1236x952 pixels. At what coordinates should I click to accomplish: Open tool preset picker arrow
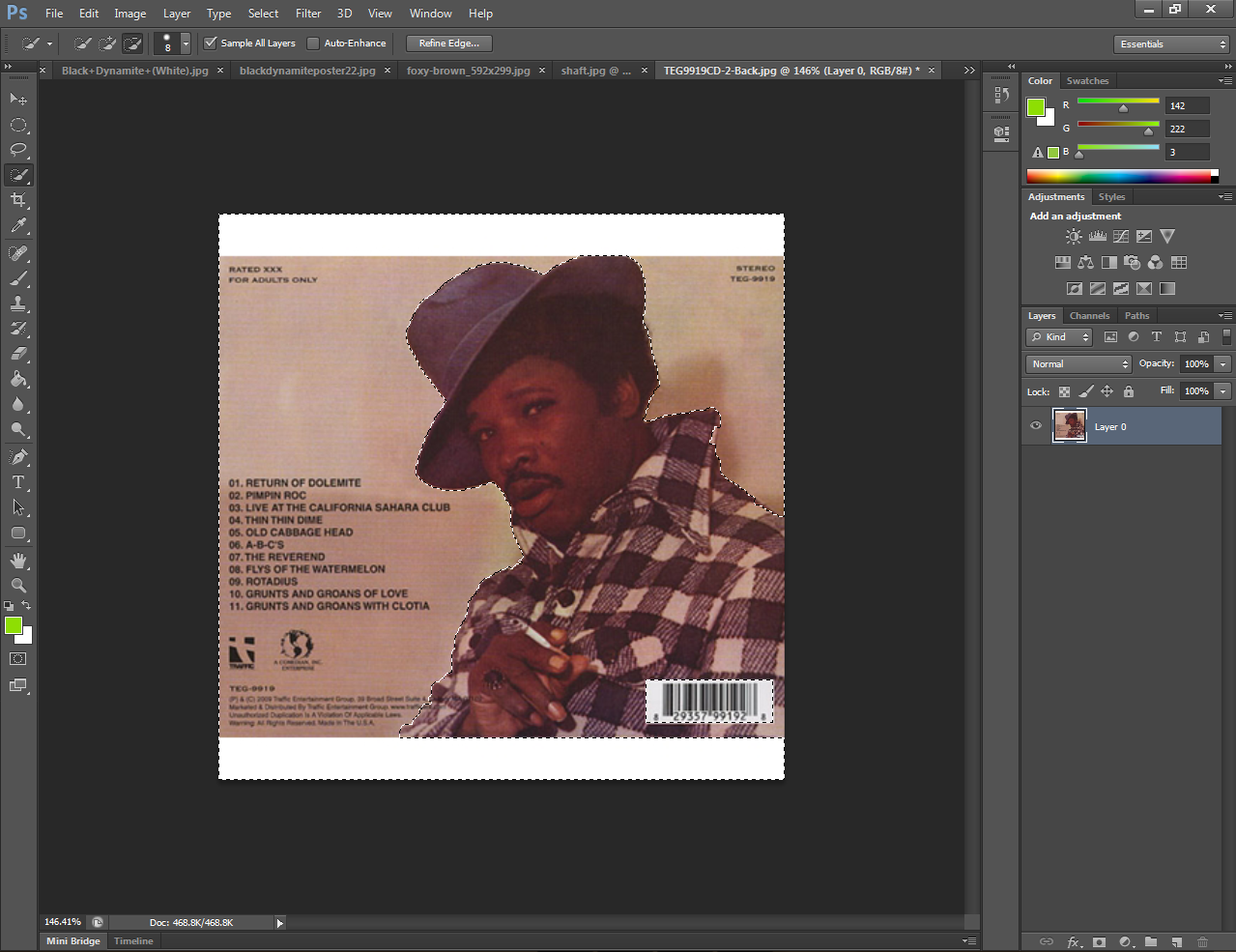click(x=49, y=43)
